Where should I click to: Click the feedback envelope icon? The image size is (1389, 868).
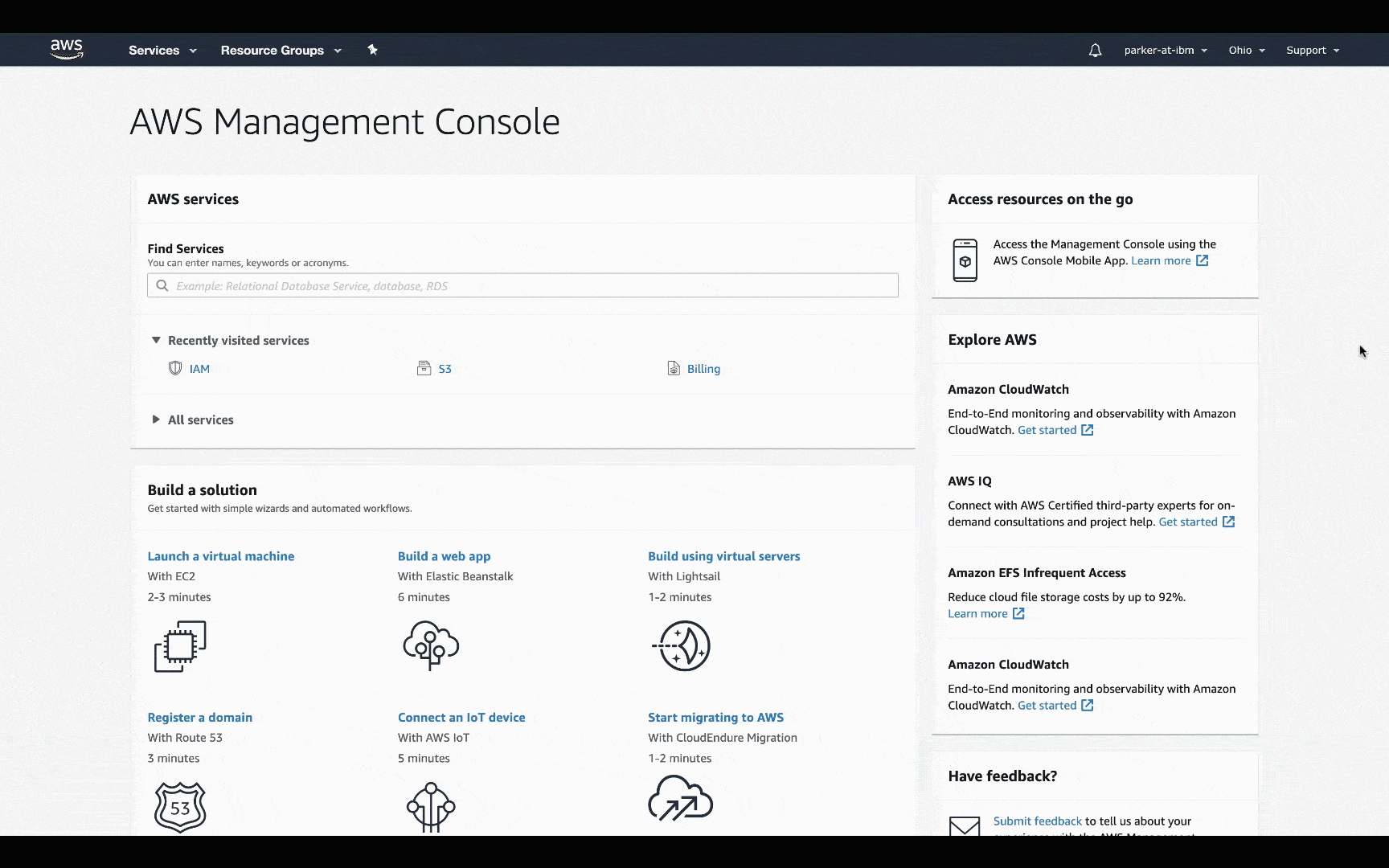tap(965, 826)
